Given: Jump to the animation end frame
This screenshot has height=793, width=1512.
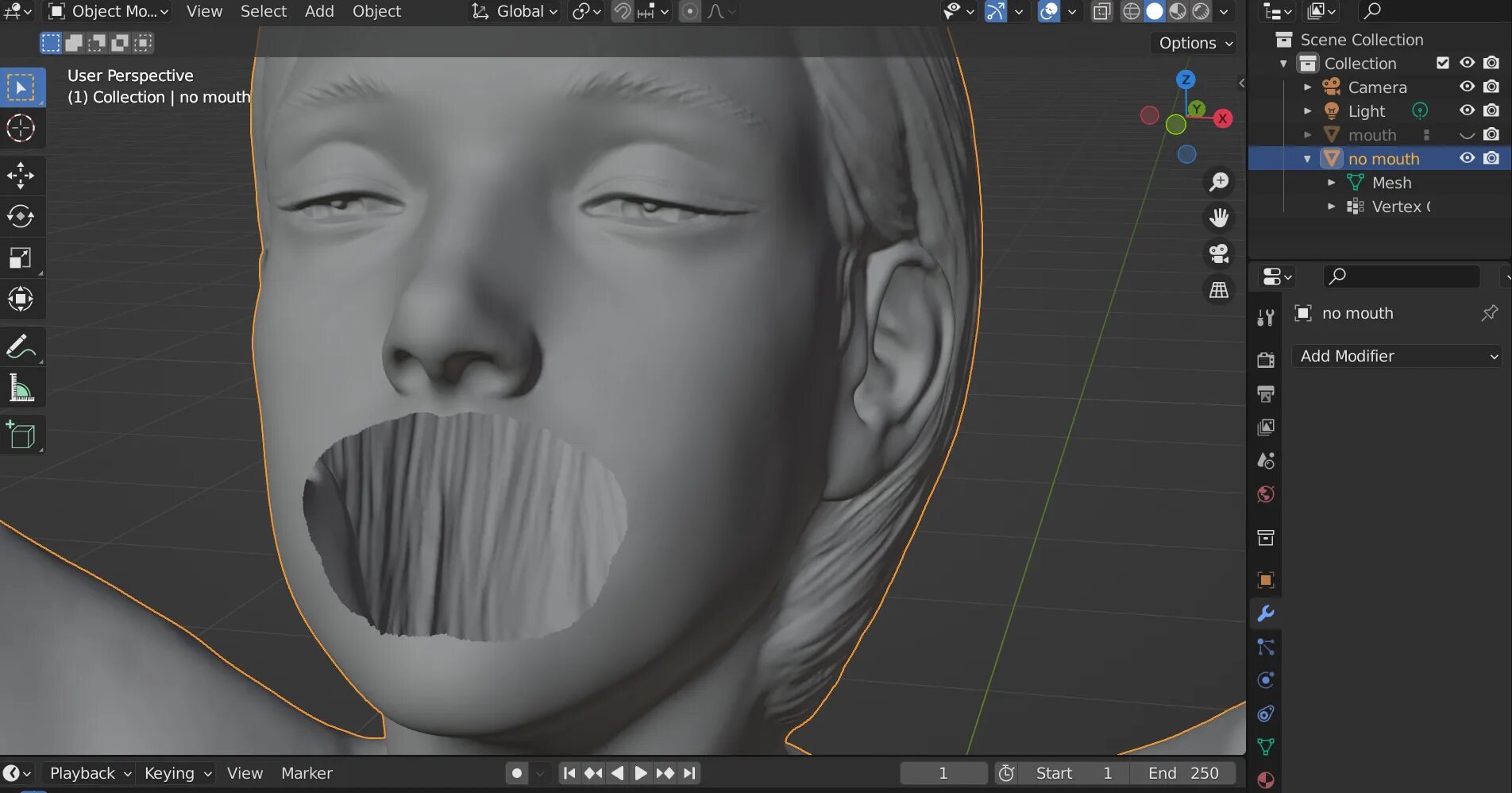Looking at the screenshot, I should click(x=689, y=773).
